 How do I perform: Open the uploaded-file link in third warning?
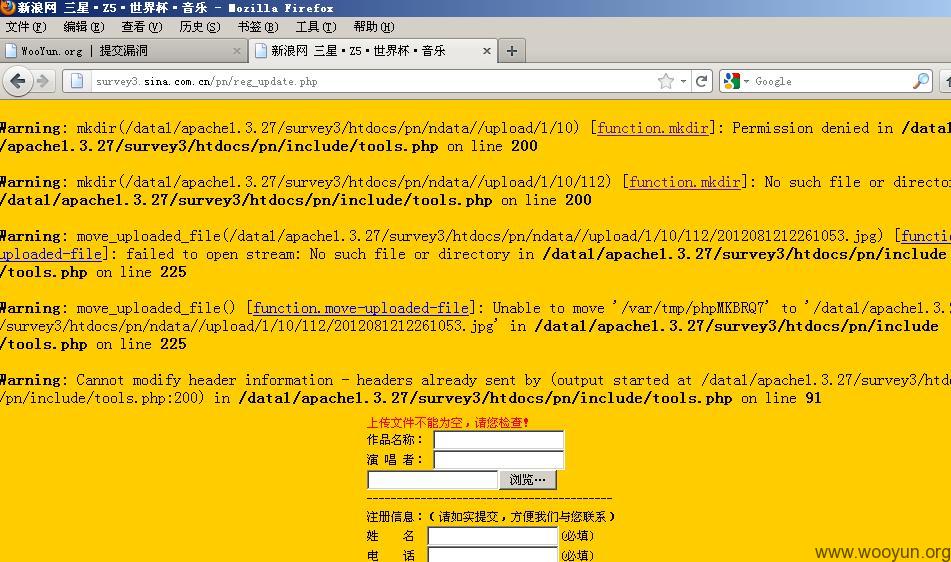pos(51,254)
